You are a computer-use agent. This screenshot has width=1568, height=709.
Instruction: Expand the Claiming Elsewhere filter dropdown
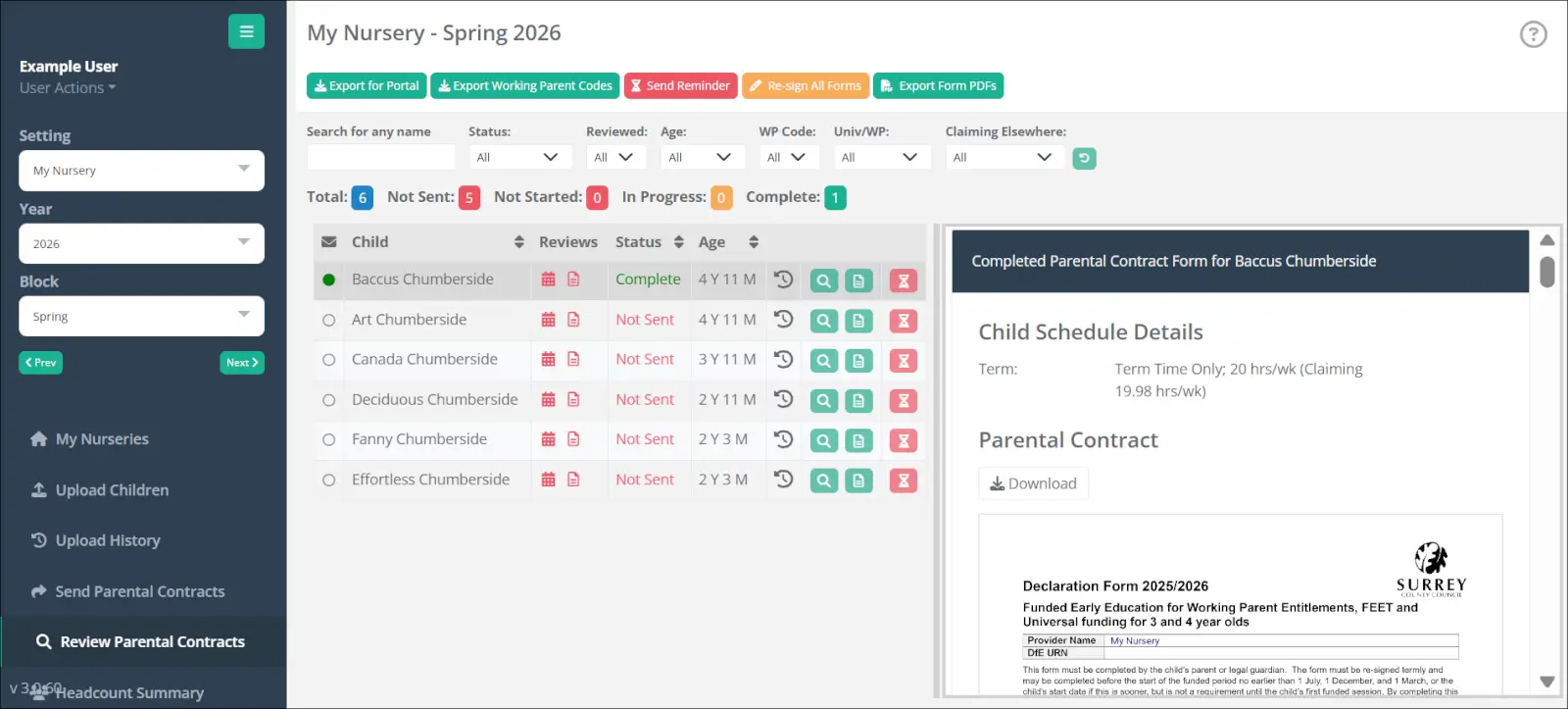[x=1004, y=157]
